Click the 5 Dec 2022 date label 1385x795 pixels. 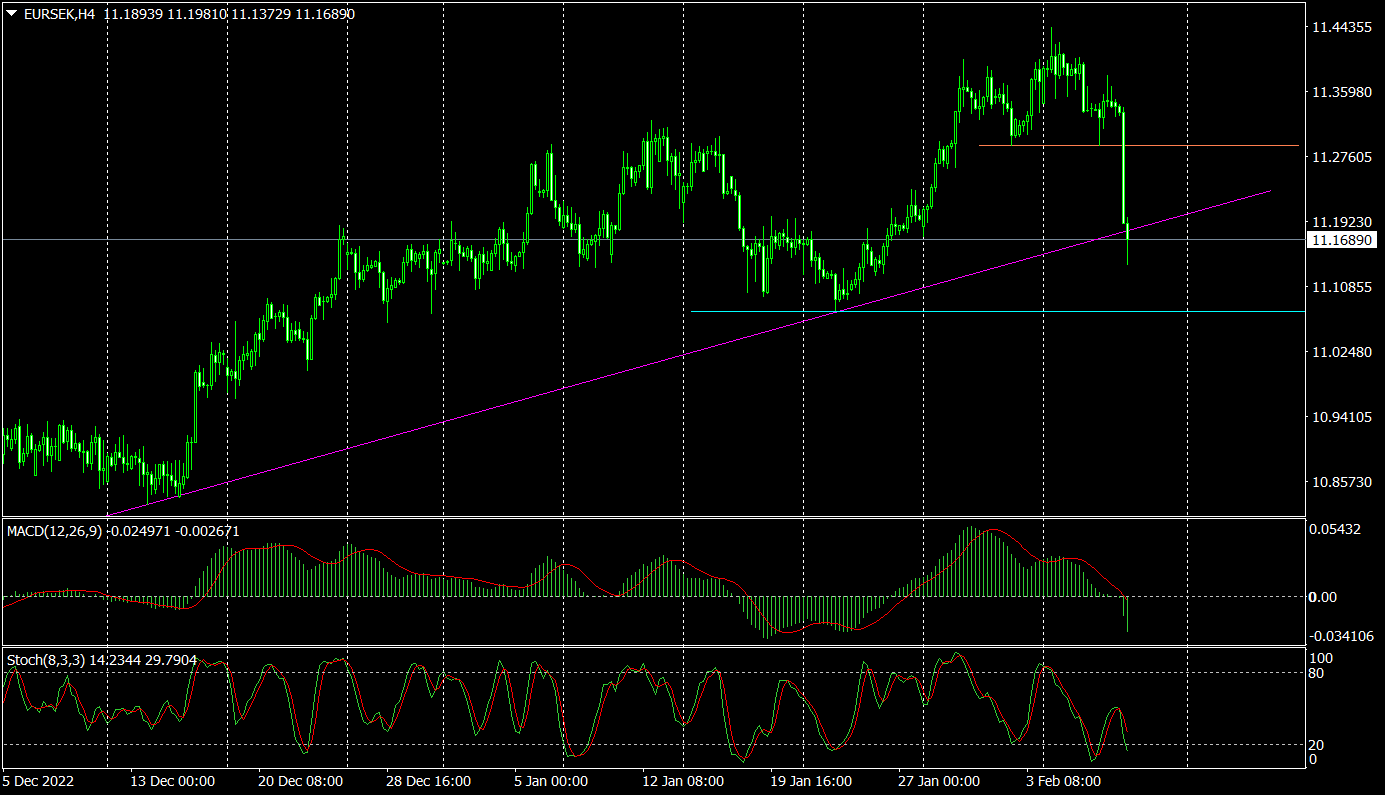tap(39, 781)
